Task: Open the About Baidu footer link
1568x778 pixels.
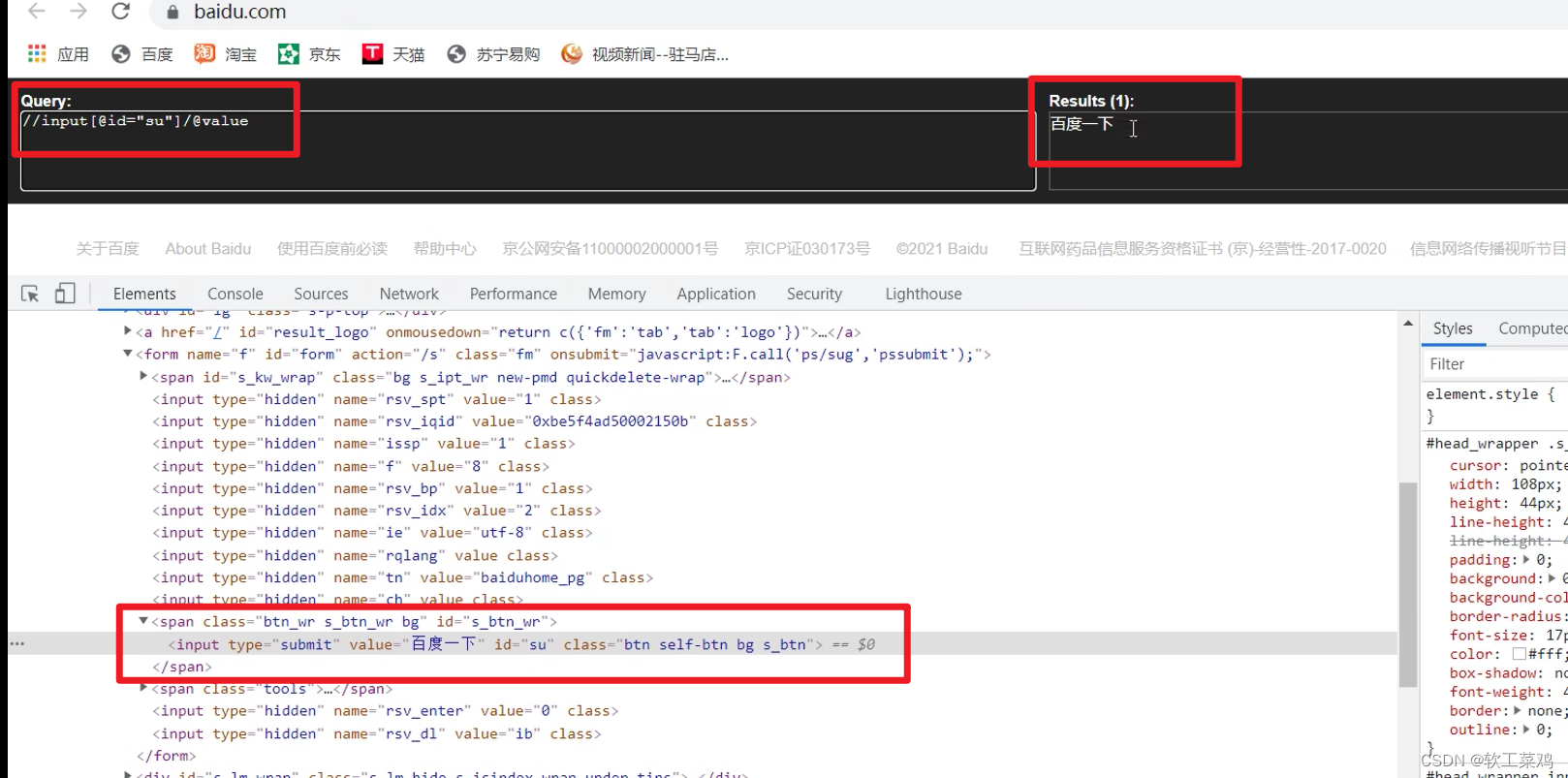Action: 208,249
